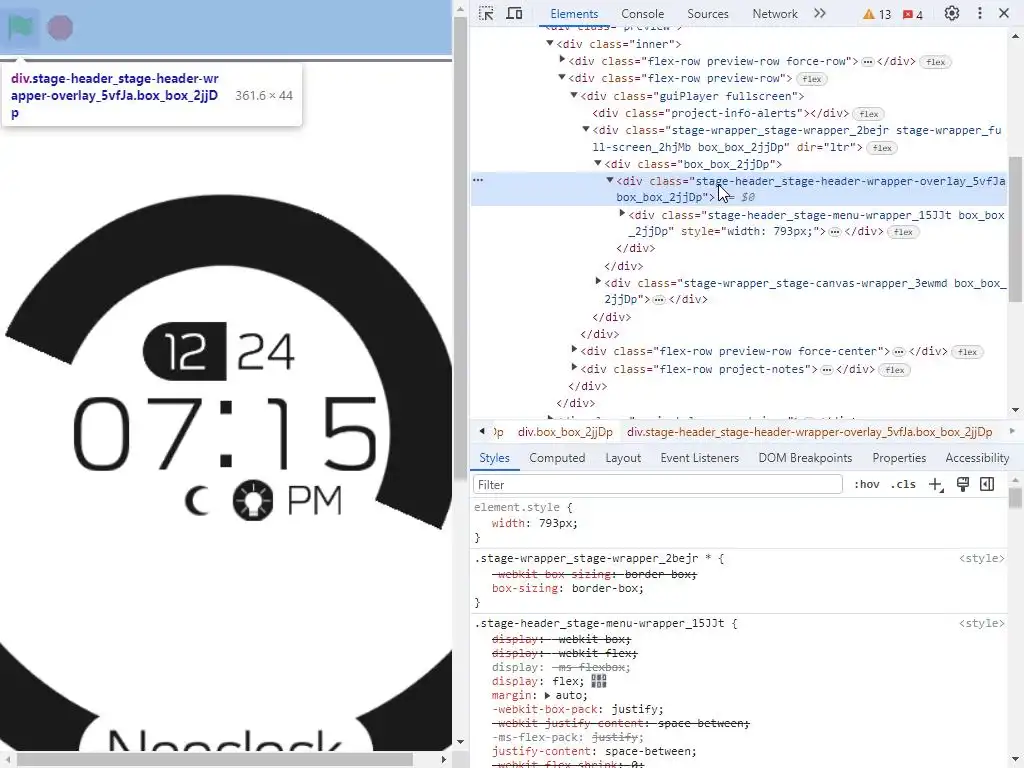The image size is (1024, 768).
Task: Expand the margin: auto shorthand triangle
Action: pyautogui.click(x=547, y=696)
